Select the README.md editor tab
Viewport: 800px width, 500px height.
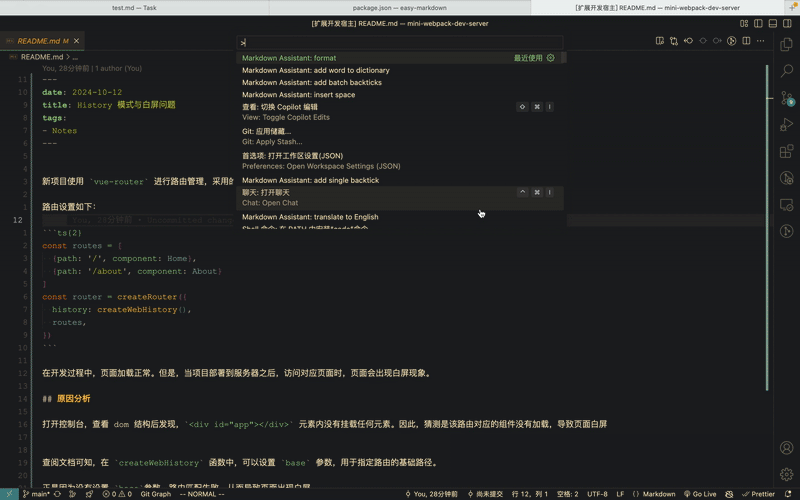[42, 41]
